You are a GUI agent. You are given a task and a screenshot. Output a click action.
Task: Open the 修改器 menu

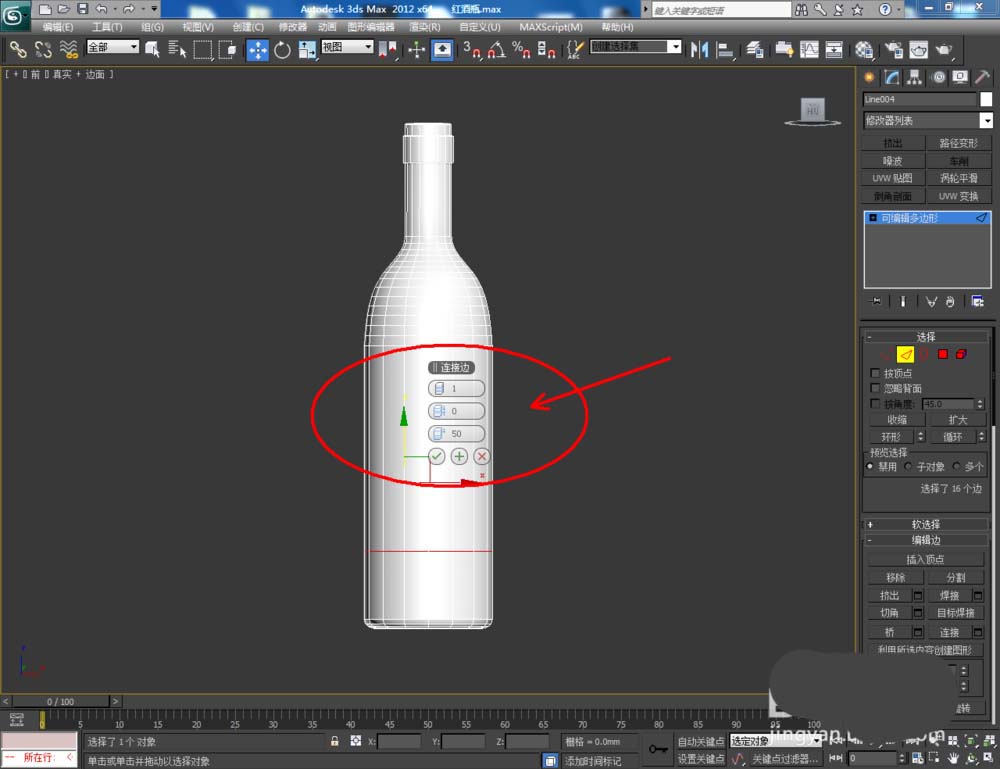[x=293, y=27]
